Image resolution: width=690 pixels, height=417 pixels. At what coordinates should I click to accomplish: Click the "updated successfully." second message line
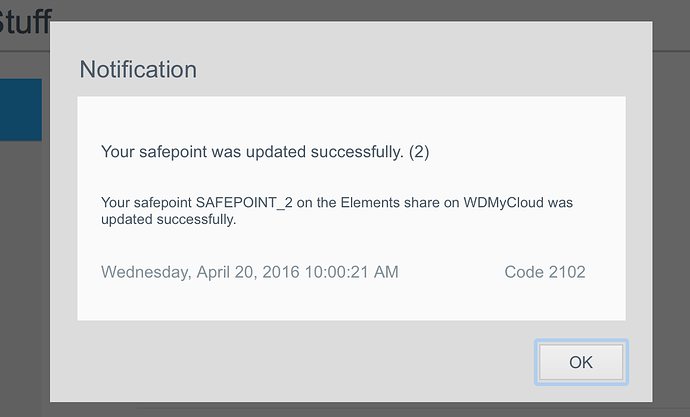coord(169,220)
